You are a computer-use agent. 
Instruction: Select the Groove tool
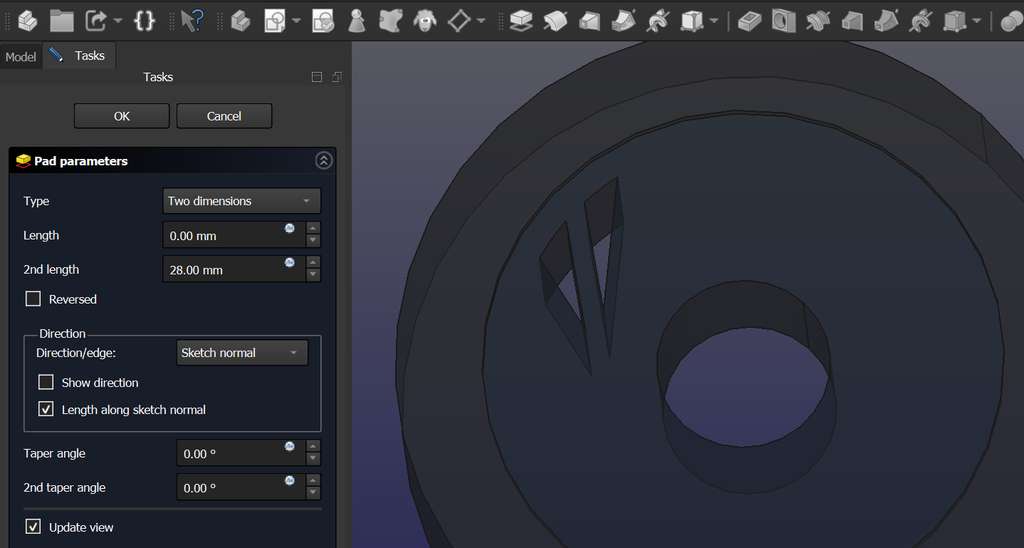tap(818, 21)
